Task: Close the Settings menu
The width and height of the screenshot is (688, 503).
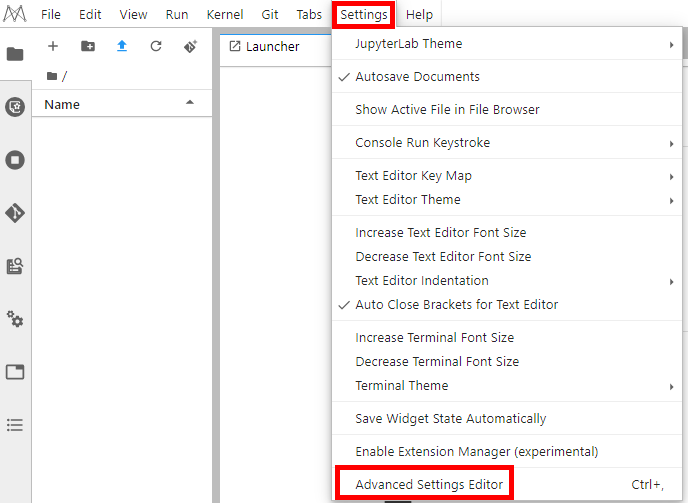Action: 364,14
